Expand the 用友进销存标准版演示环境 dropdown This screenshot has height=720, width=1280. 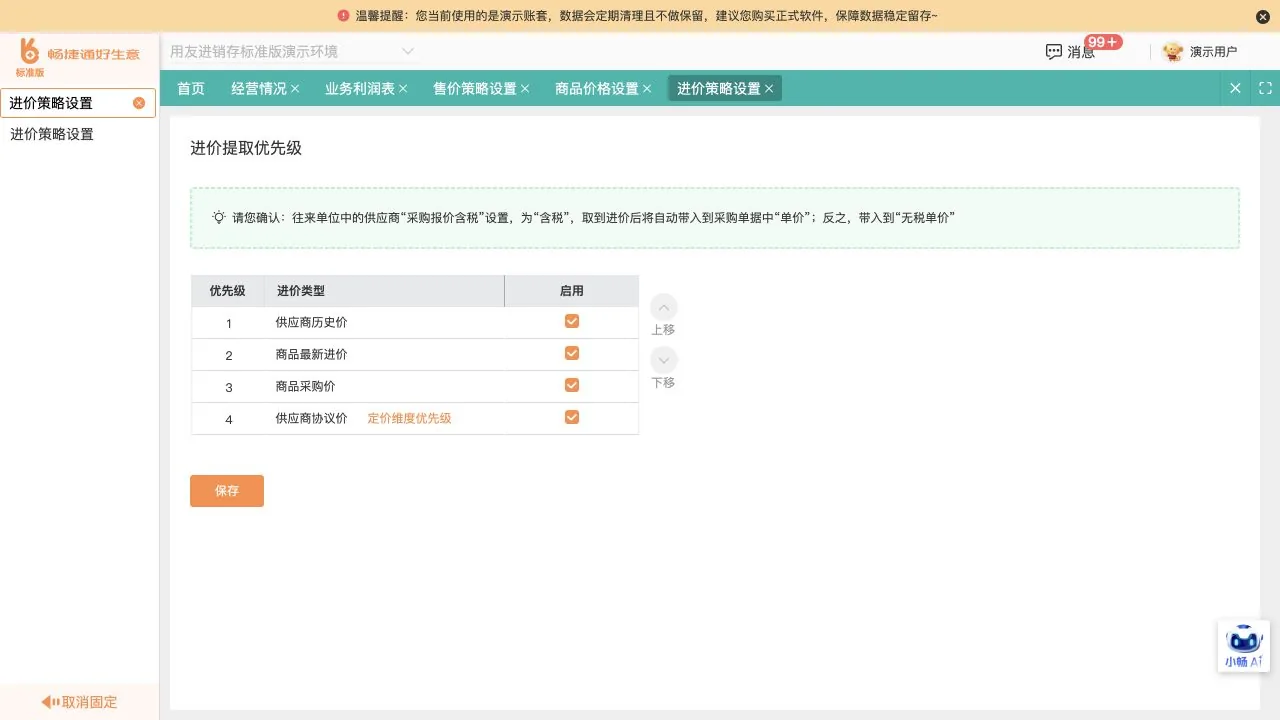pyautogui.click(x=407, y=51)
